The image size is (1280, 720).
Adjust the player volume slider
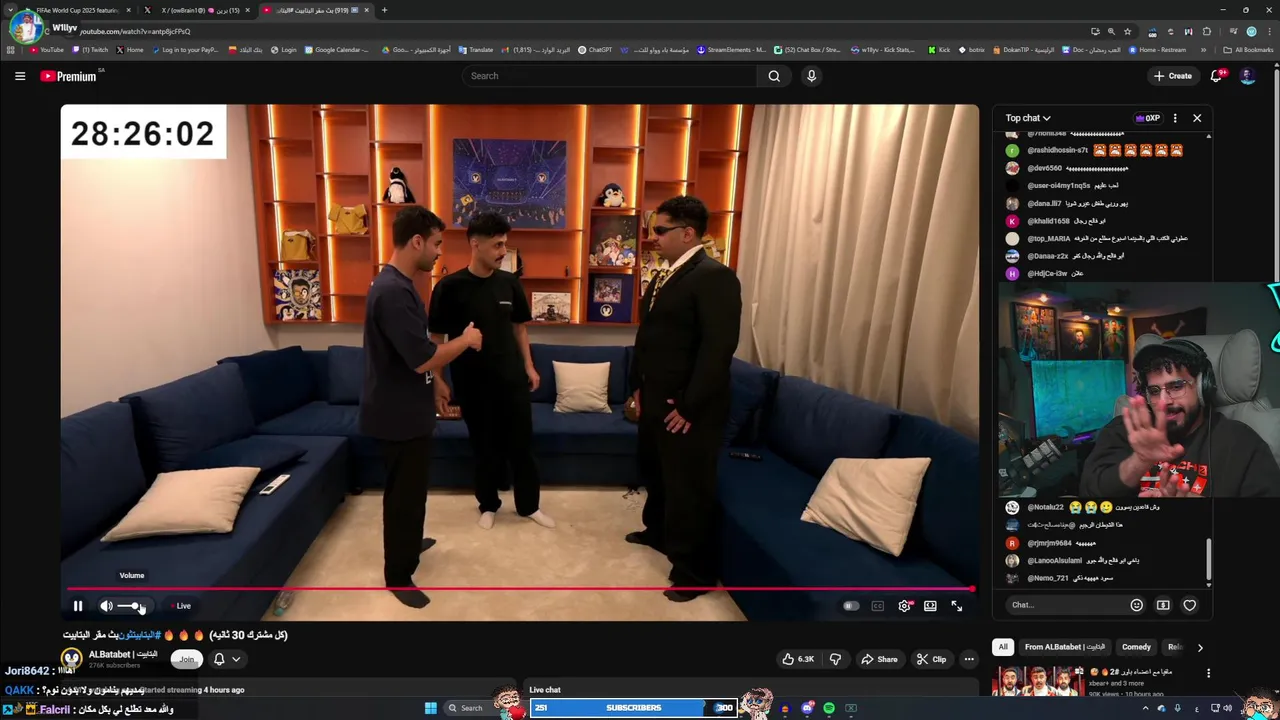132,606
